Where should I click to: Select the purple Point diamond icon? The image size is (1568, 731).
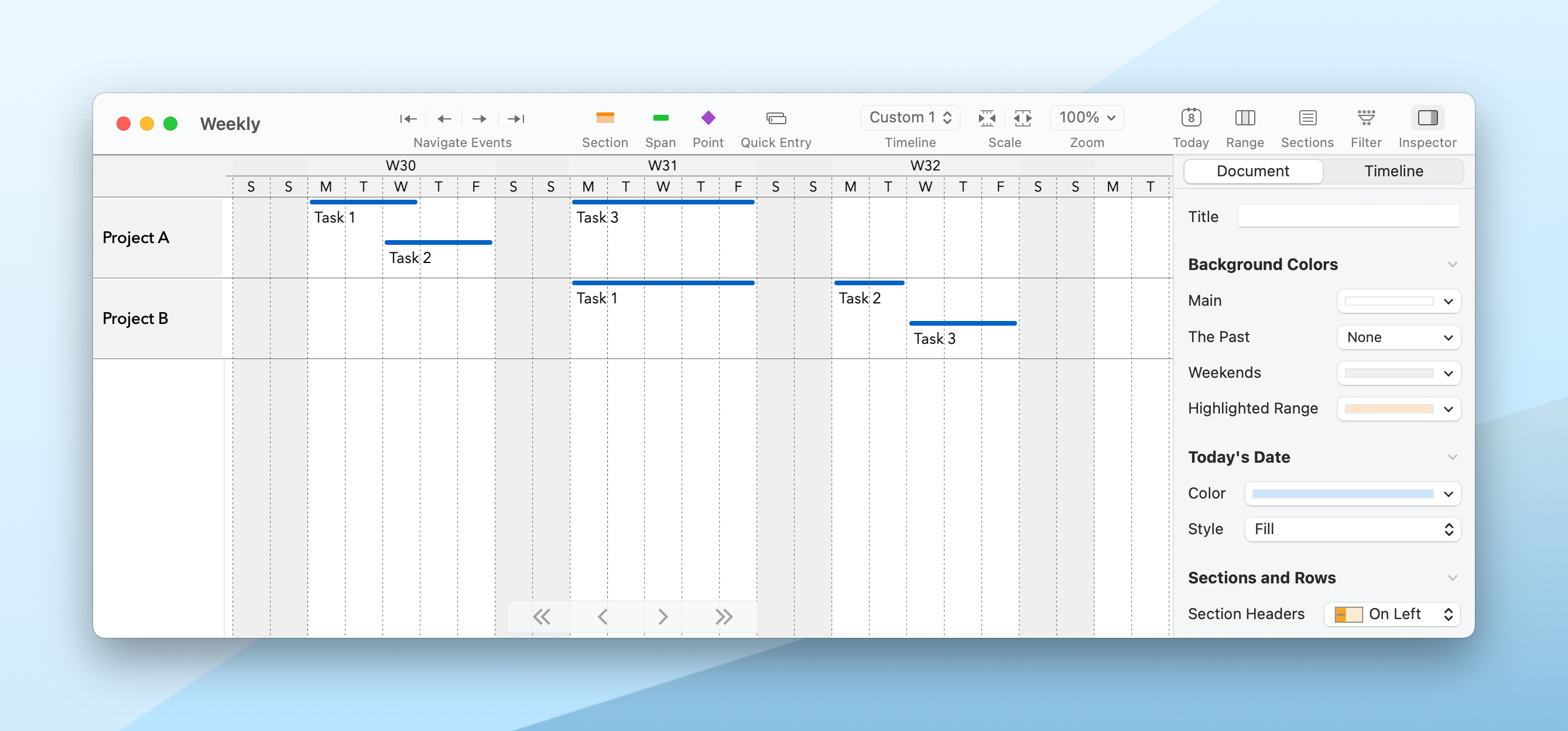(707, 118)
